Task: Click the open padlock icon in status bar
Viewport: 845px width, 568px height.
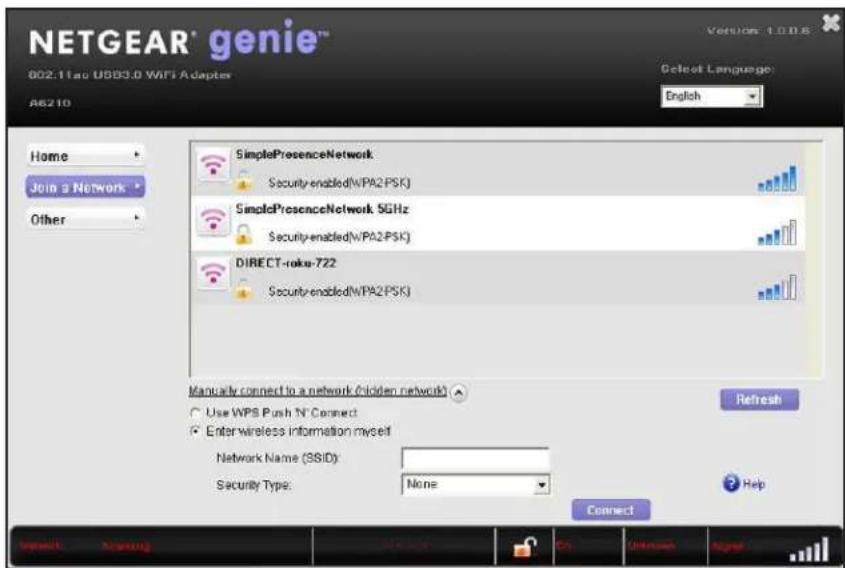Action: click(524, 548)
